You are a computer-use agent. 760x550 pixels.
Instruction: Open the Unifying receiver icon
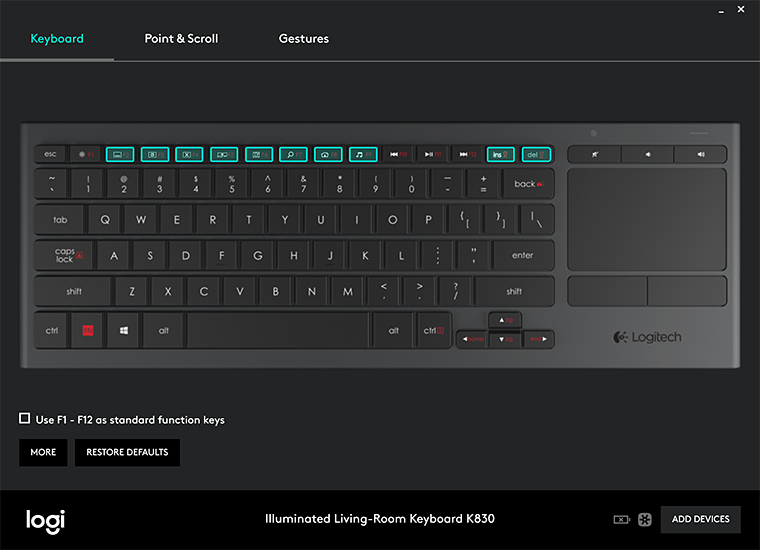point(645,519)
